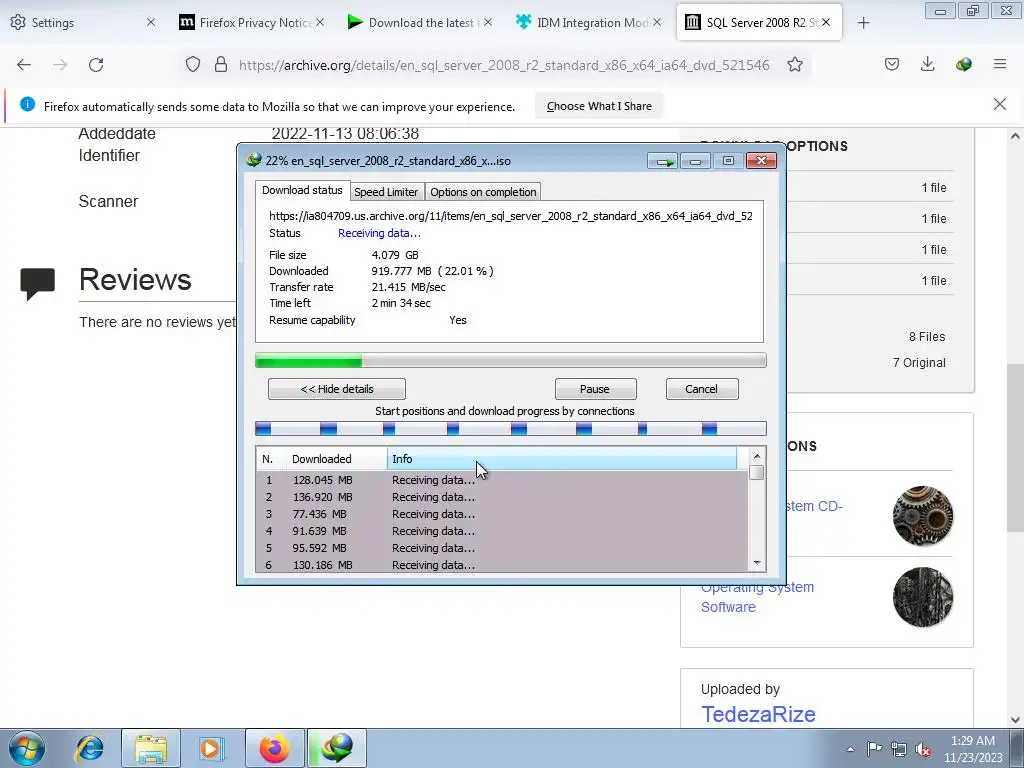The width and height of the screenshot is (1024, 768).
Task: Close the IDM Integration Module tab
Action: tap(656, 22)
